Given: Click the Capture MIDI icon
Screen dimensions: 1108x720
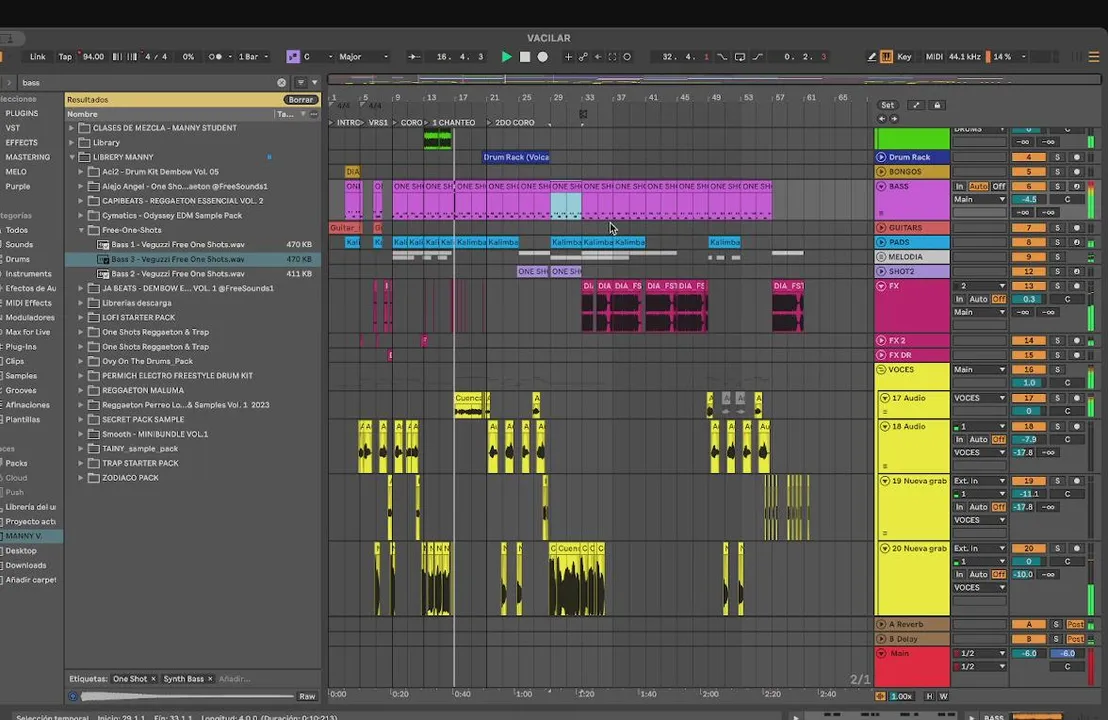Looking at the screenshot, I should 612,57.
